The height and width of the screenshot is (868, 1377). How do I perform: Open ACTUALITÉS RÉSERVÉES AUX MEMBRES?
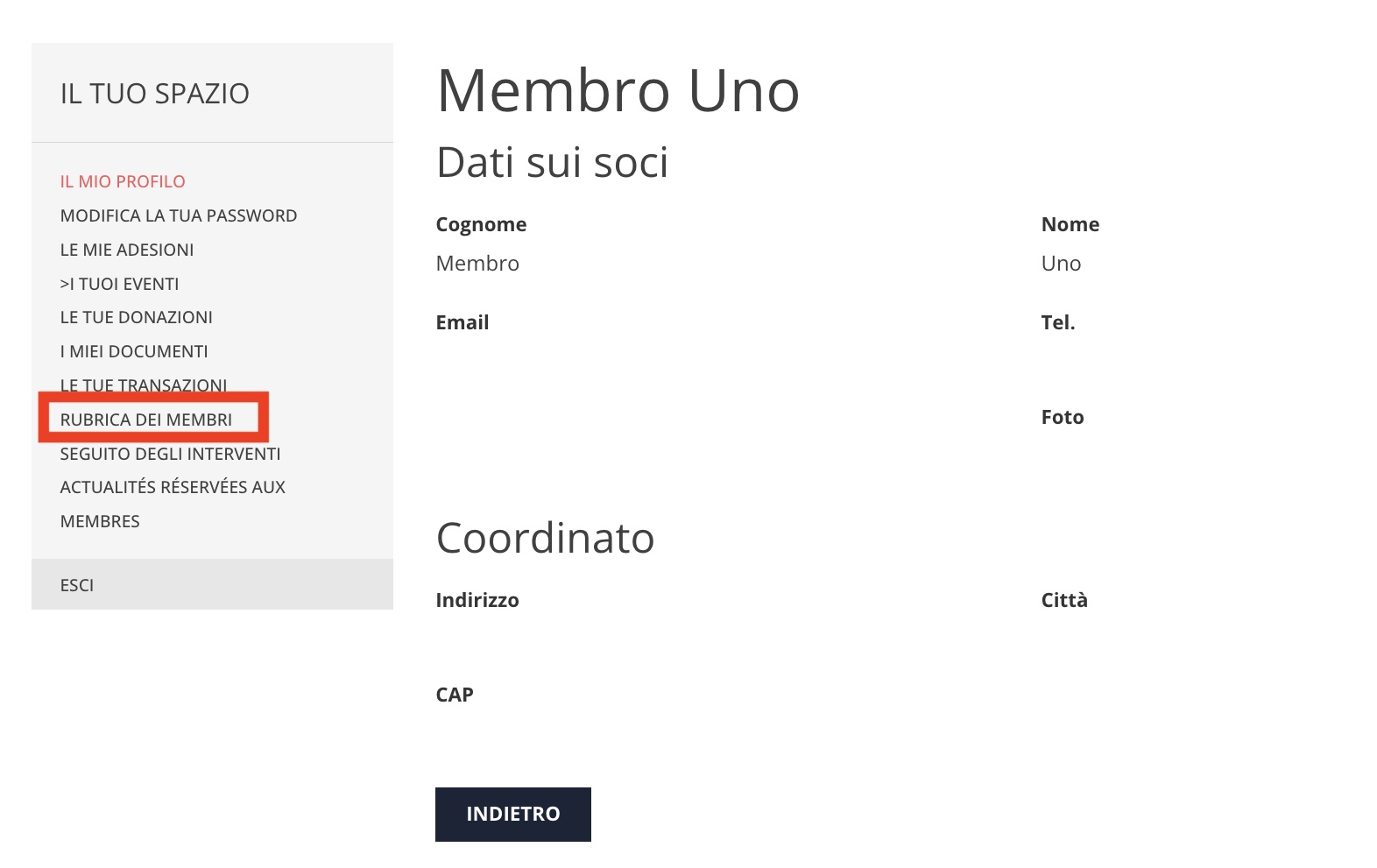pos(173,504)
